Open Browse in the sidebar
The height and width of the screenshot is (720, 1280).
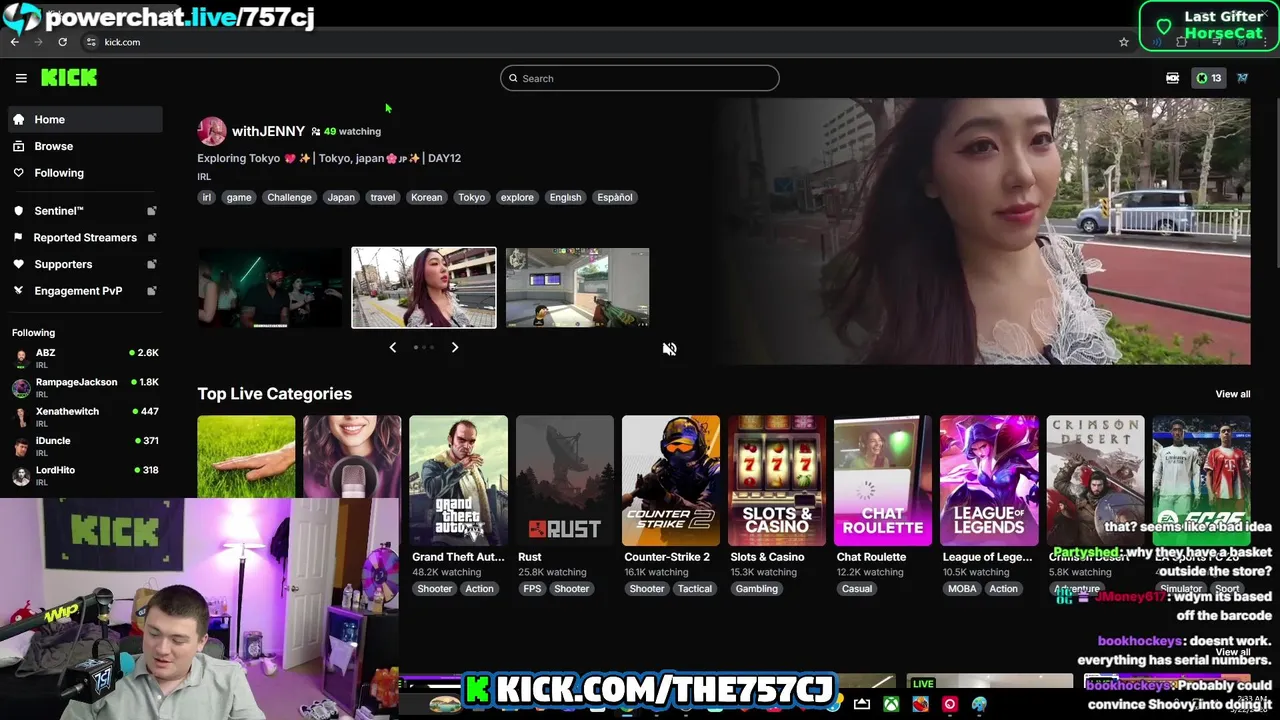pos(85,146)
